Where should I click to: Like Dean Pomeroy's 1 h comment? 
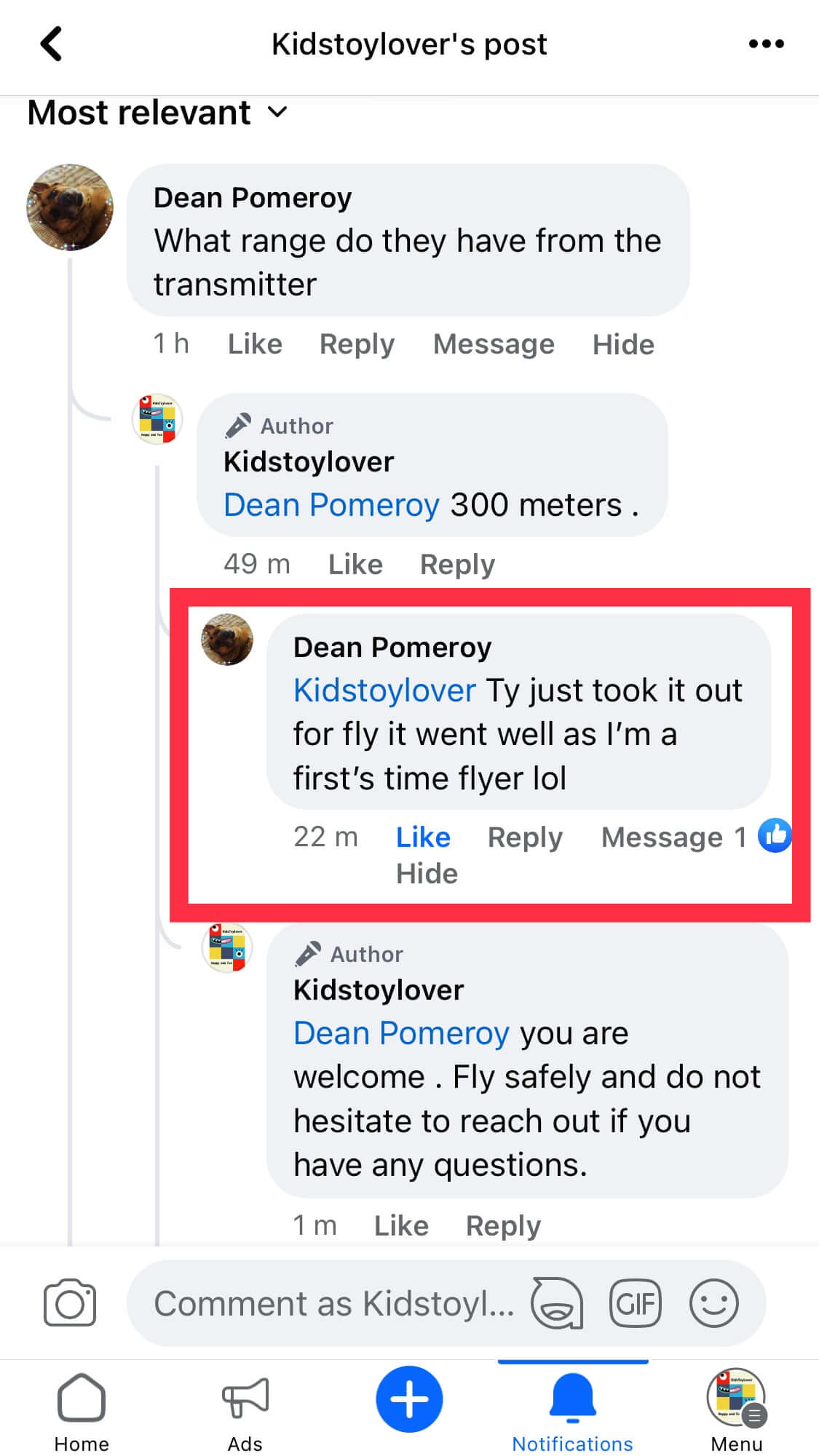pyautogui.click(x=255, y=343)
